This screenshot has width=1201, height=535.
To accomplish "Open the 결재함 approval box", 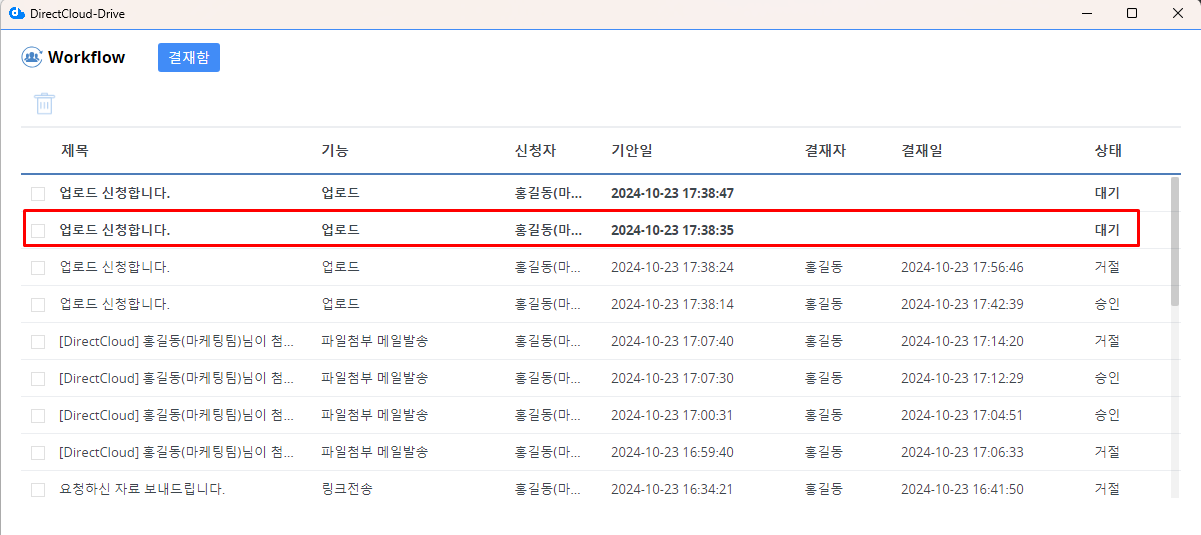I will (188, 57).
